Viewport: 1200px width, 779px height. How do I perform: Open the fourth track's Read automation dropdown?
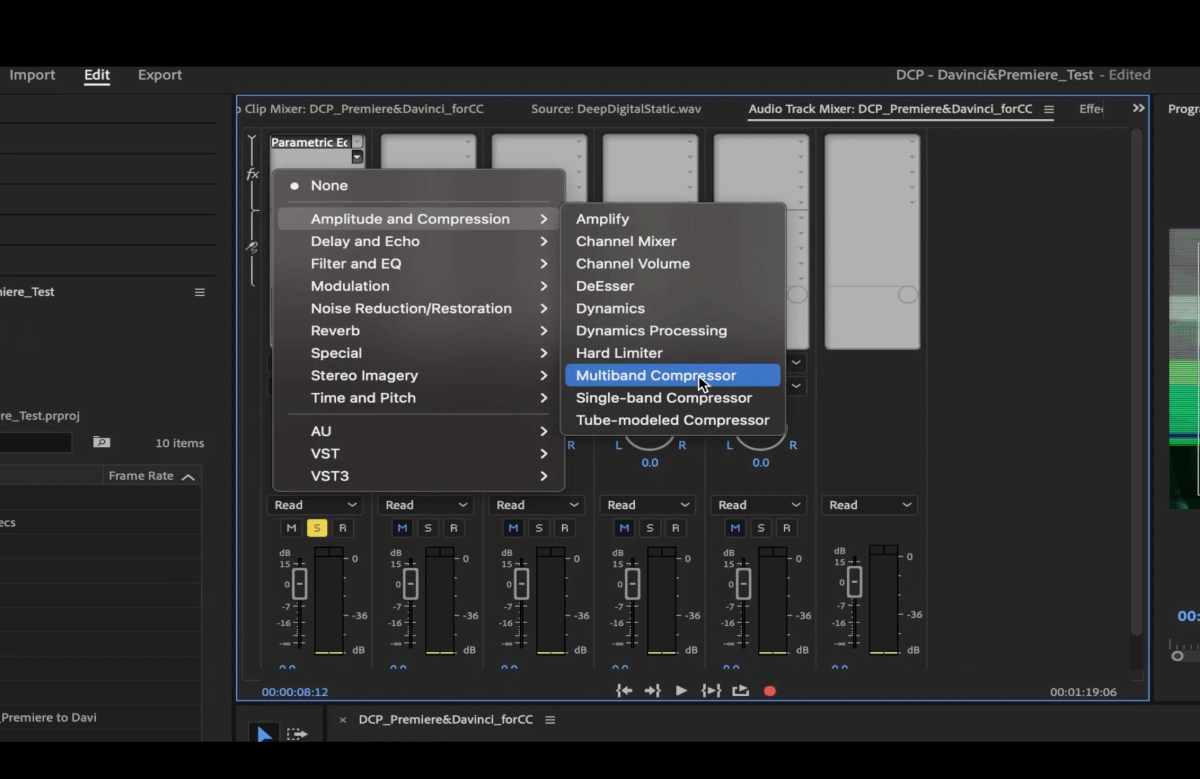coord(647,505)
